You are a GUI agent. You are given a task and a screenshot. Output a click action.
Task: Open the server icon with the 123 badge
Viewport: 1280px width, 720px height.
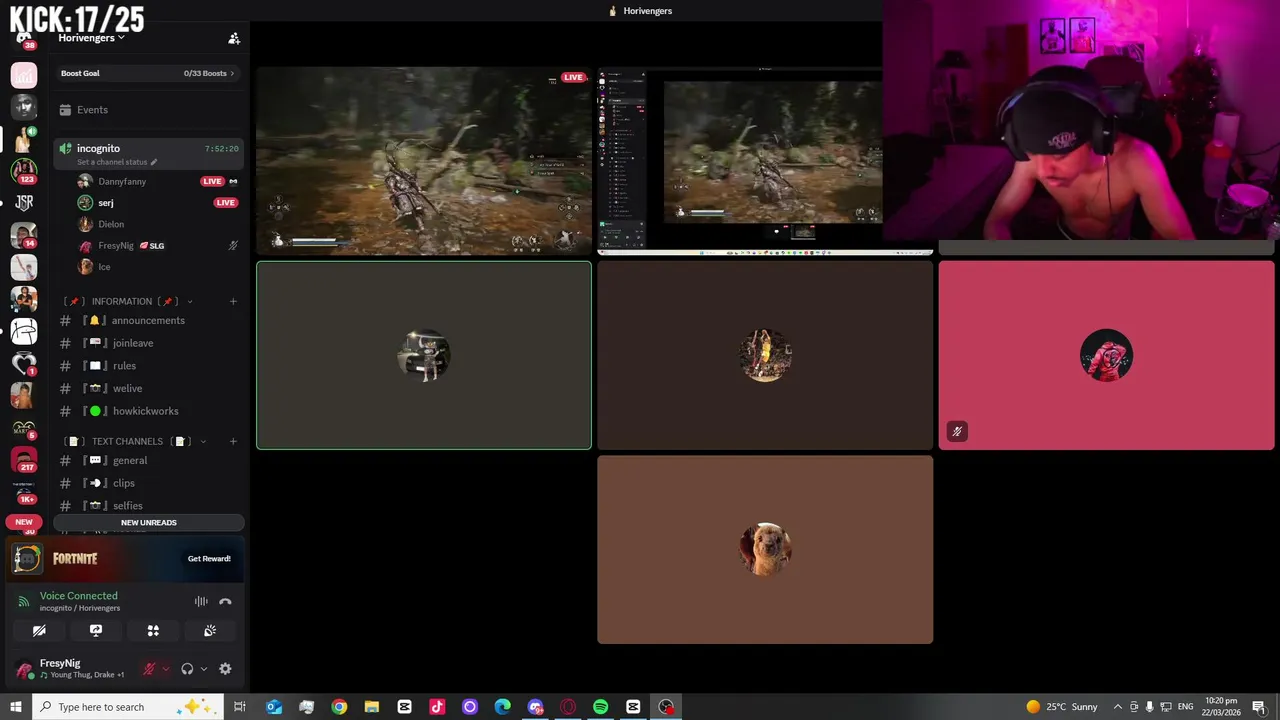(24, 171)
